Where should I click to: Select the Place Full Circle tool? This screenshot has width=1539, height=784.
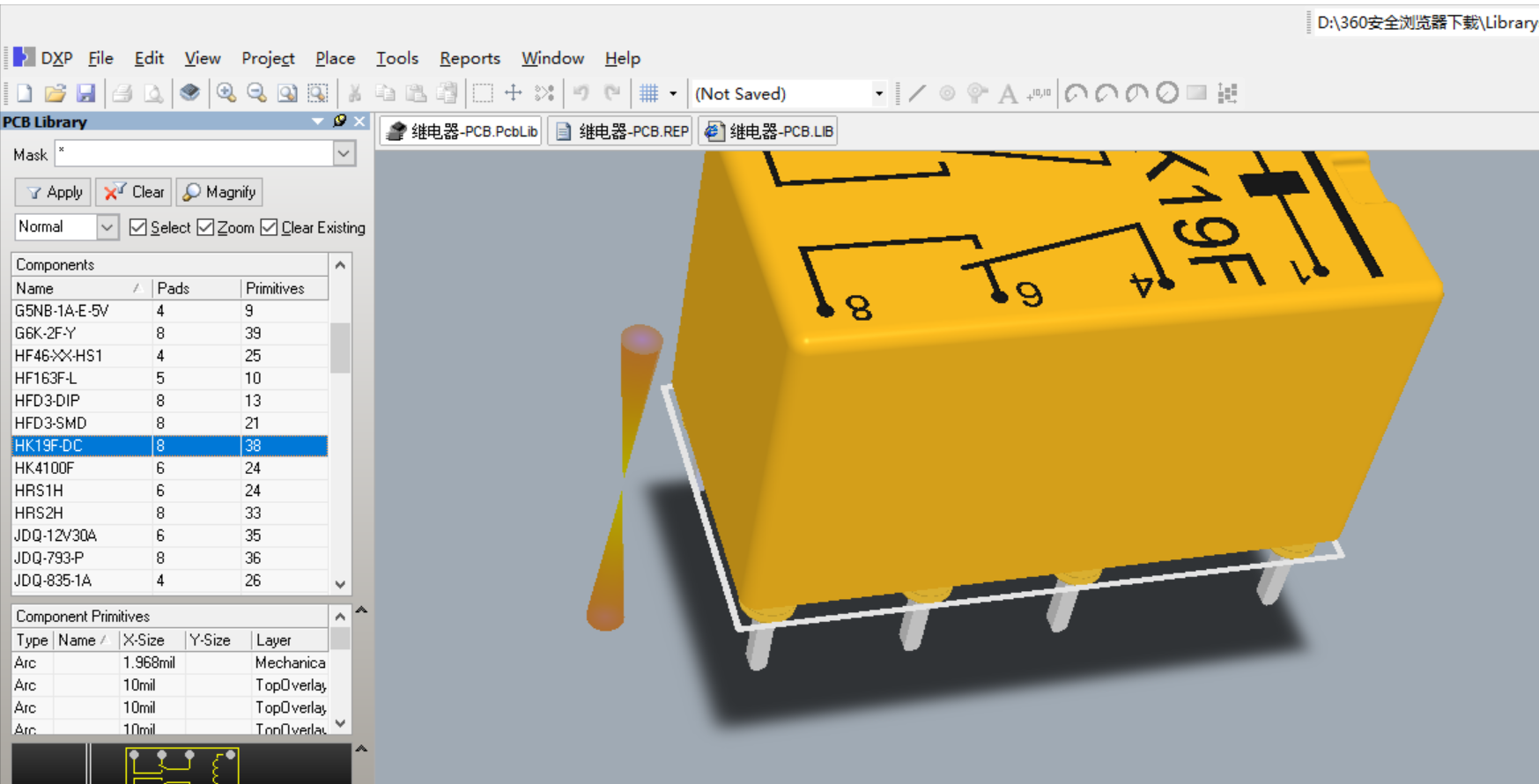tap(1167, 92)
